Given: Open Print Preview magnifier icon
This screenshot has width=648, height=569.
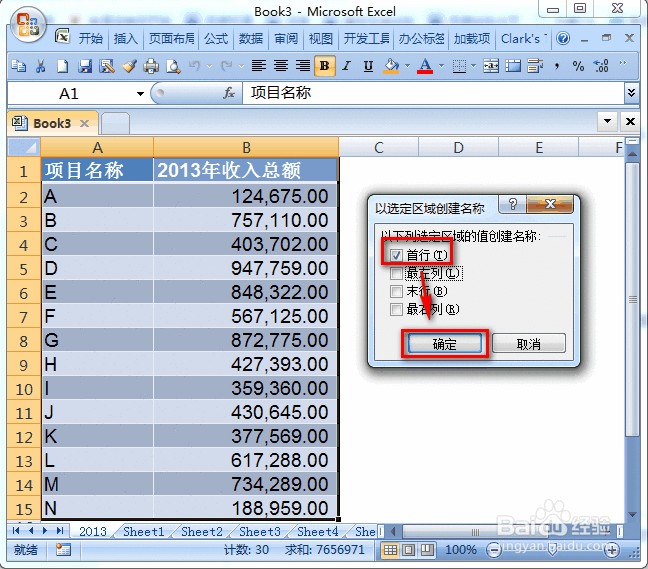Looking at the screenshot, I should click(x=173, y=66).
